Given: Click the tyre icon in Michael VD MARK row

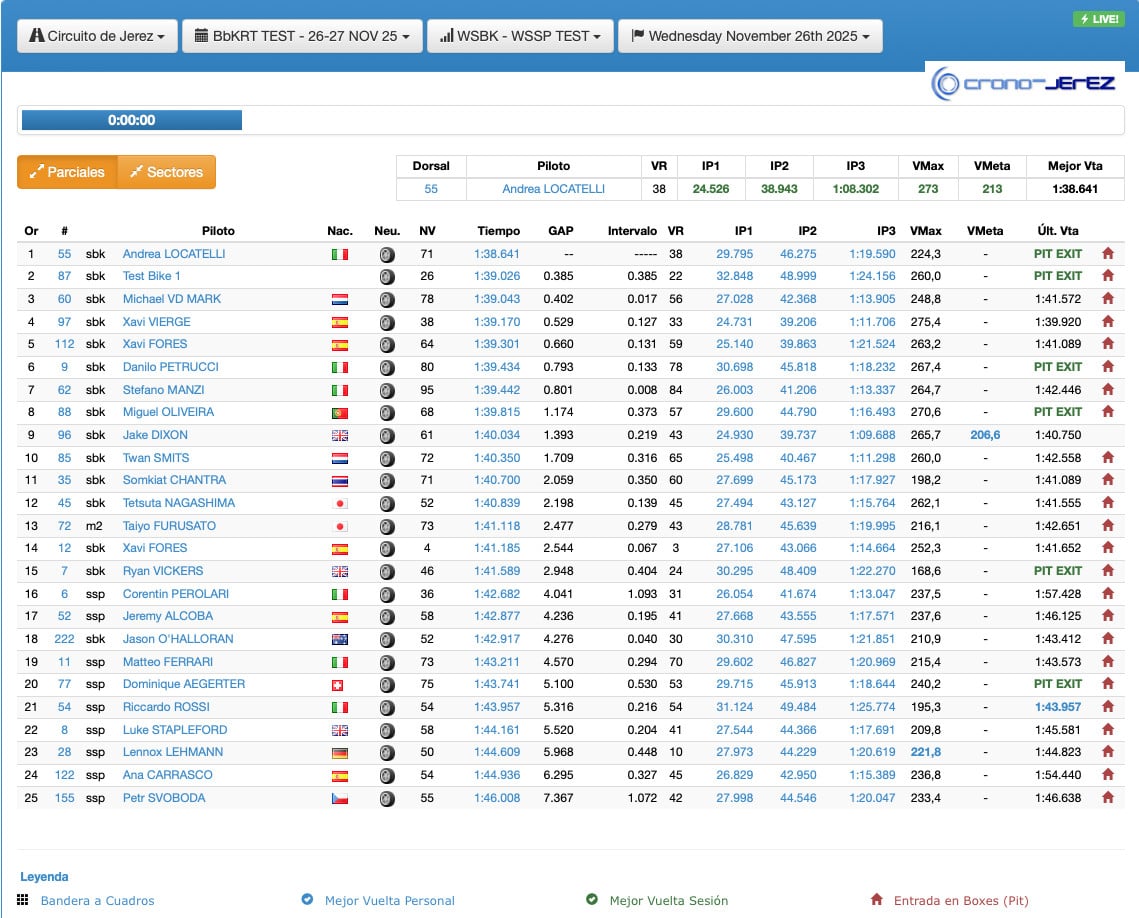Looking at the screenshot, I should [386, 300].
